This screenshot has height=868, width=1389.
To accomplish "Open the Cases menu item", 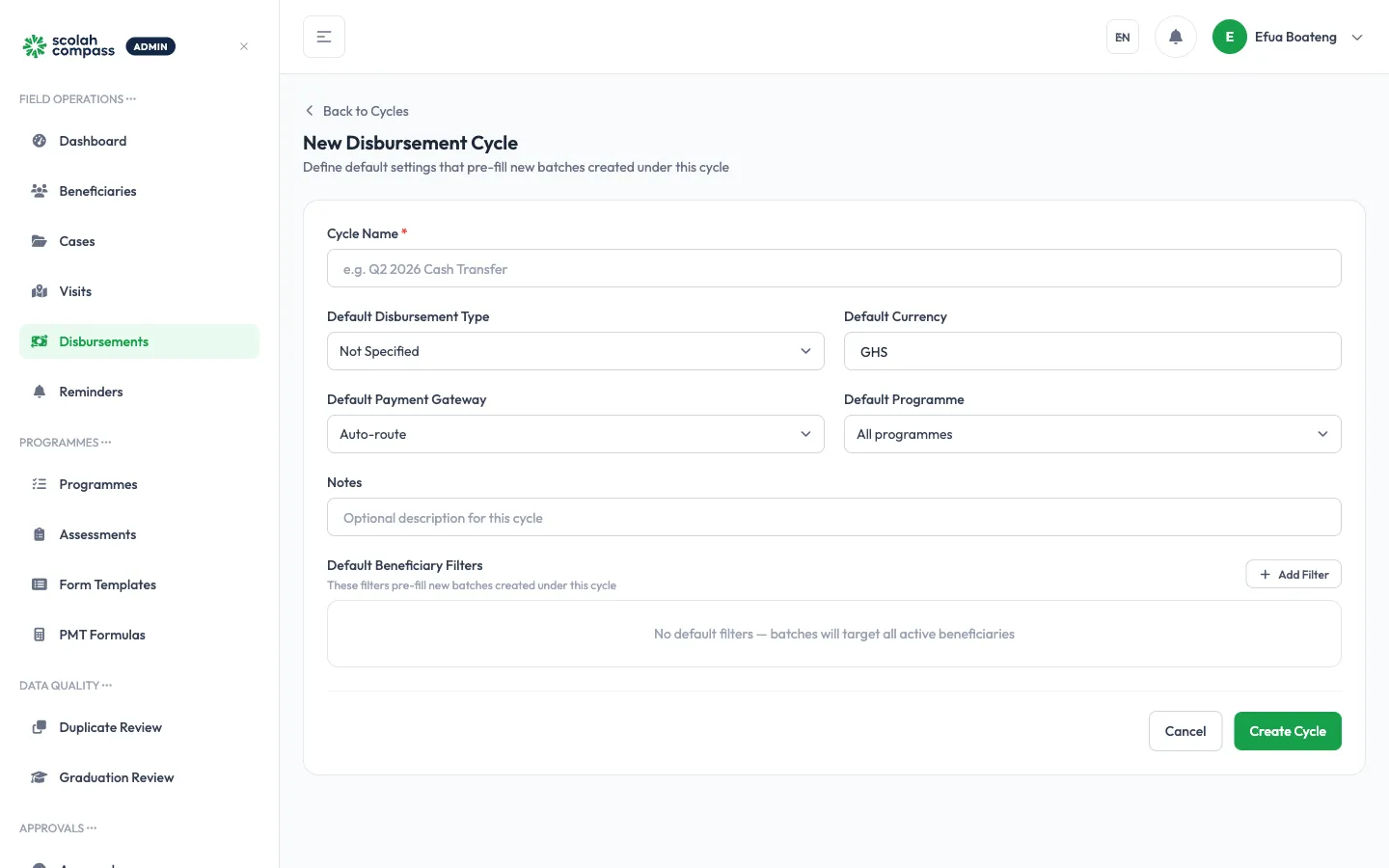I will [x=139, y=241].
